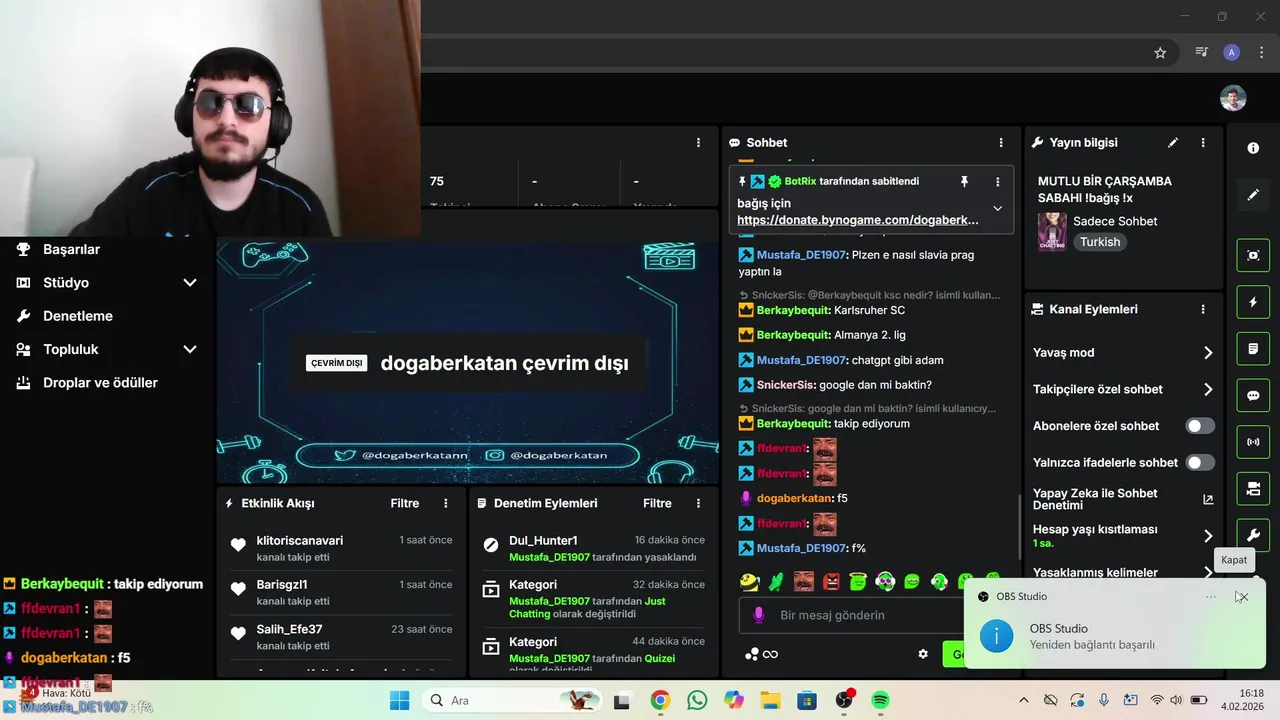This screenshot has height=720, width=1280.
Task: Show hidden system tray icons chevron
Action: click(1023, 700)
